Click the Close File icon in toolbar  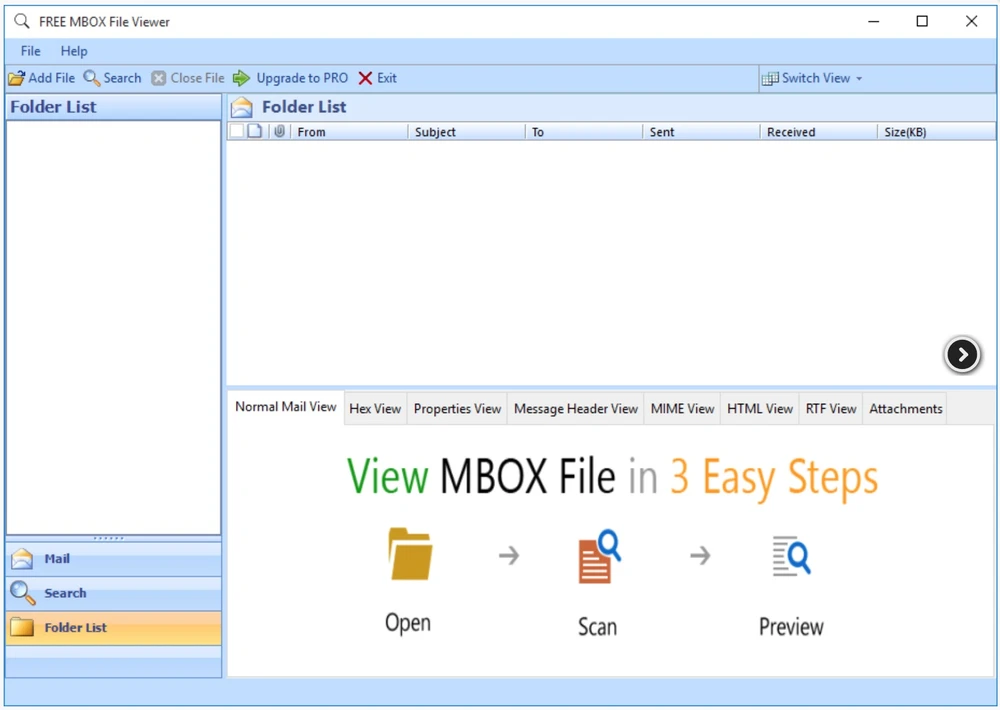159,78
